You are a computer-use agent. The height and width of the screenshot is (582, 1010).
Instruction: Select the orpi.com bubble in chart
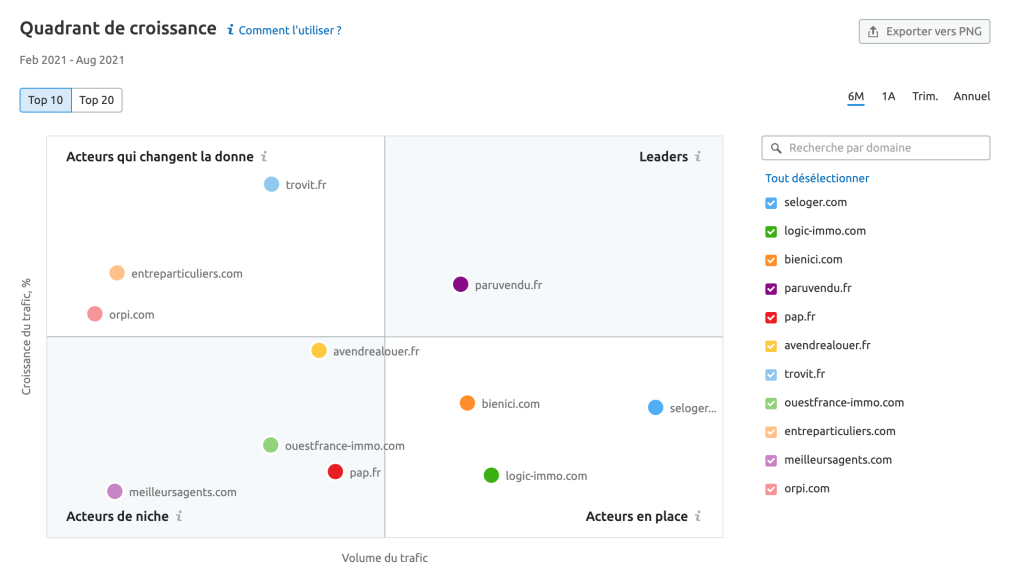95,314
